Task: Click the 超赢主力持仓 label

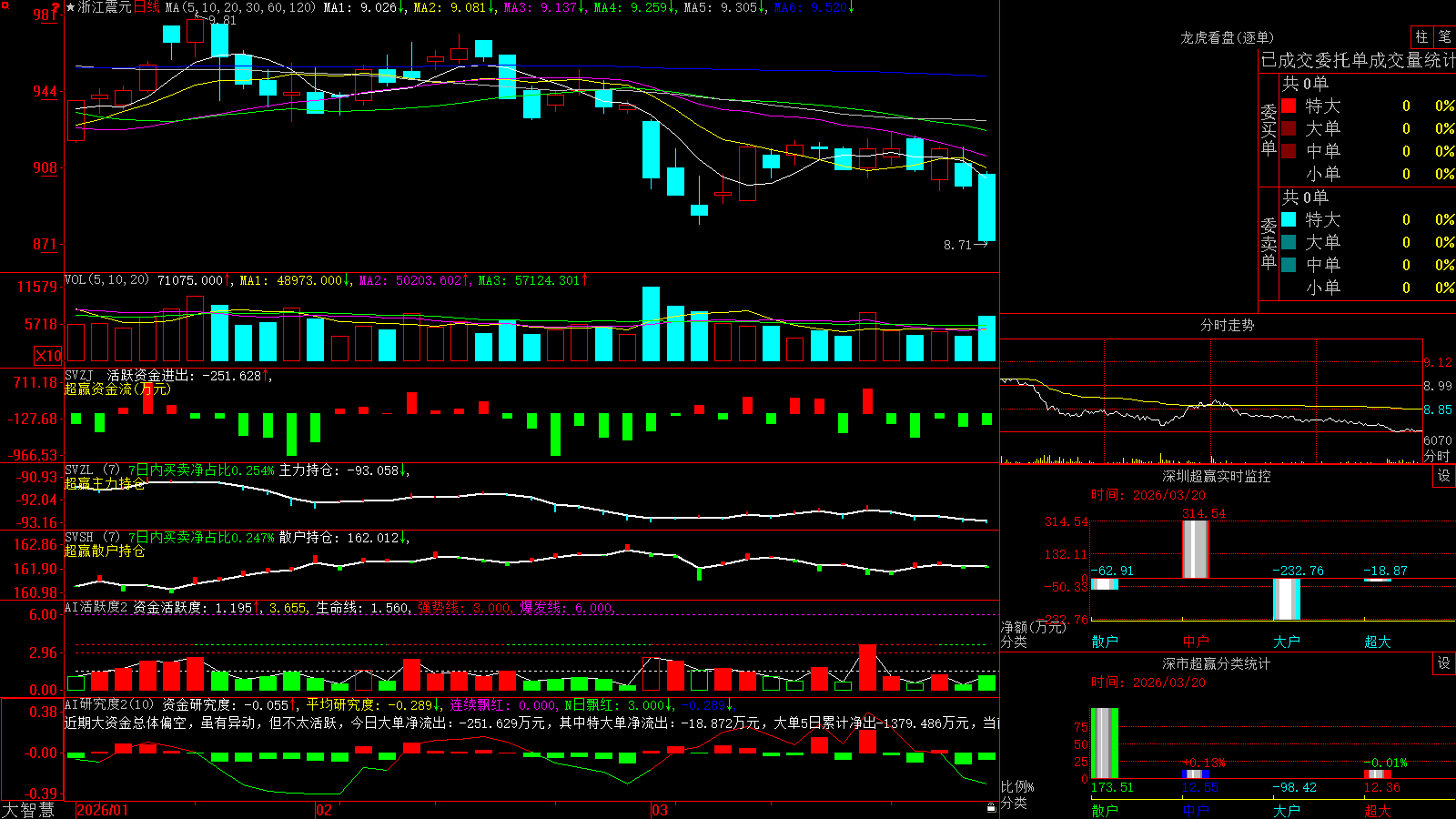Action: point(105,483)
